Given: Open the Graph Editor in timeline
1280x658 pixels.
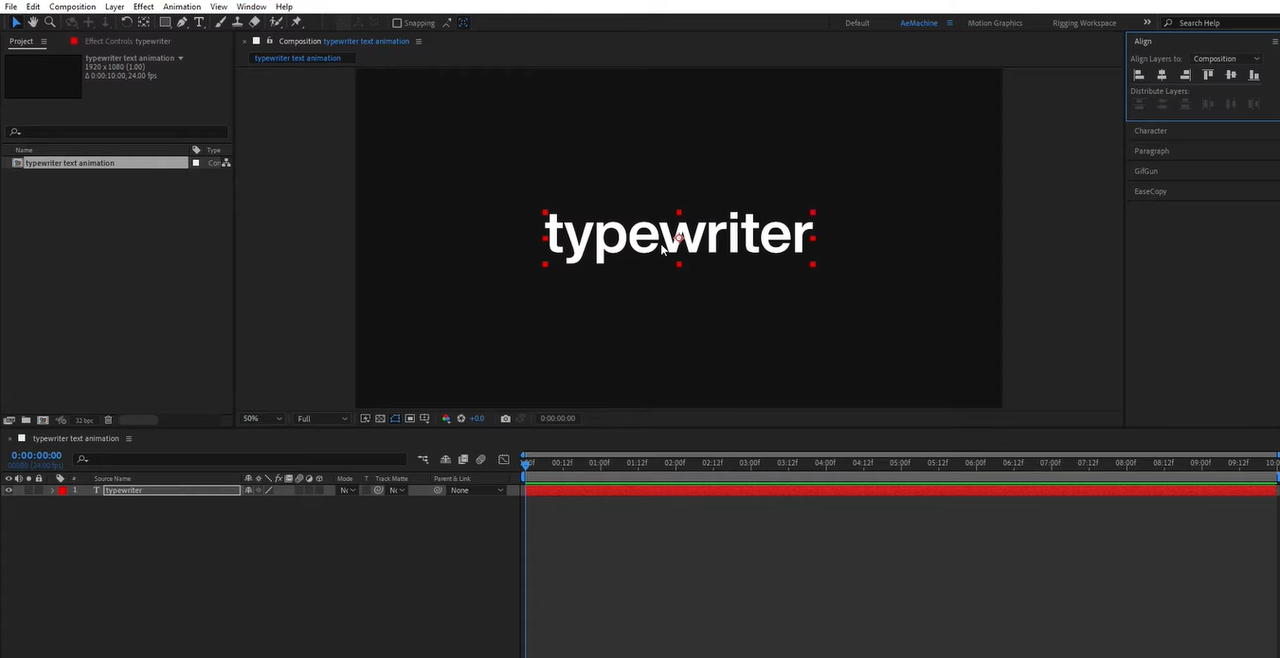Looking at the screenshot, I should pyautogui.click(x=504, y=460).
